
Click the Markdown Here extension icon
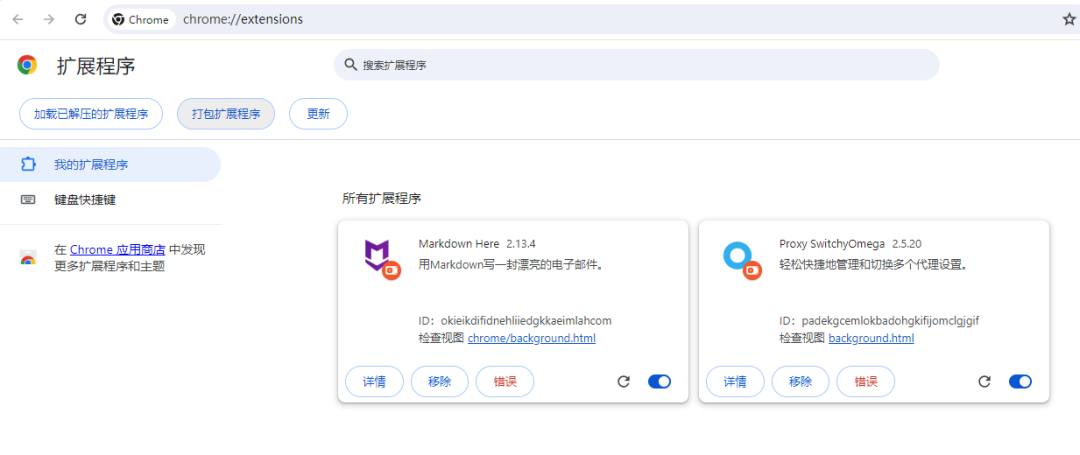(378, 257)
